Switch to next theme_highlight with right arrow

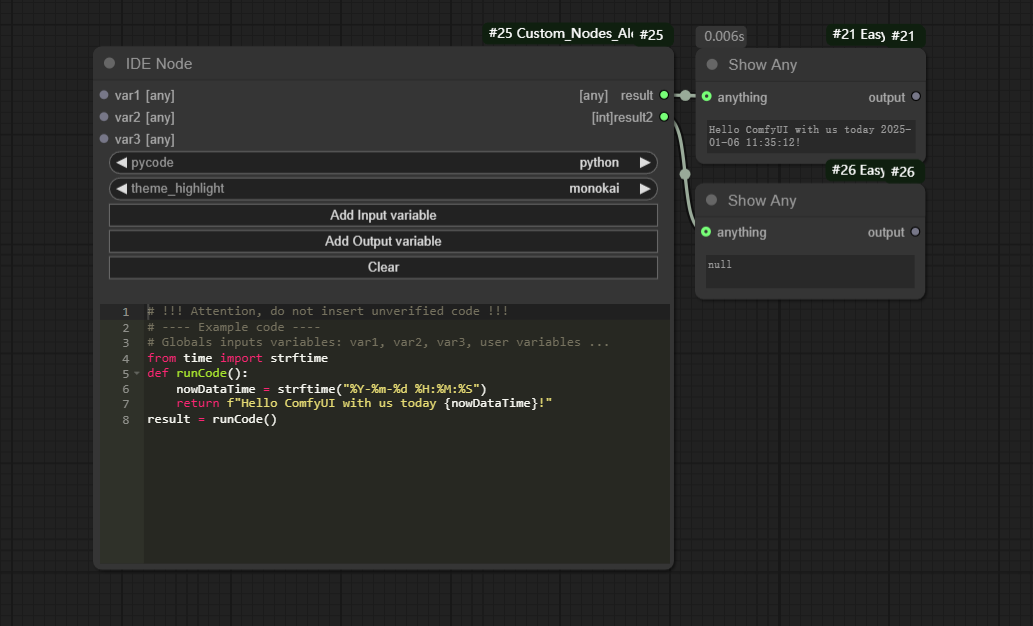coord(645,189)
